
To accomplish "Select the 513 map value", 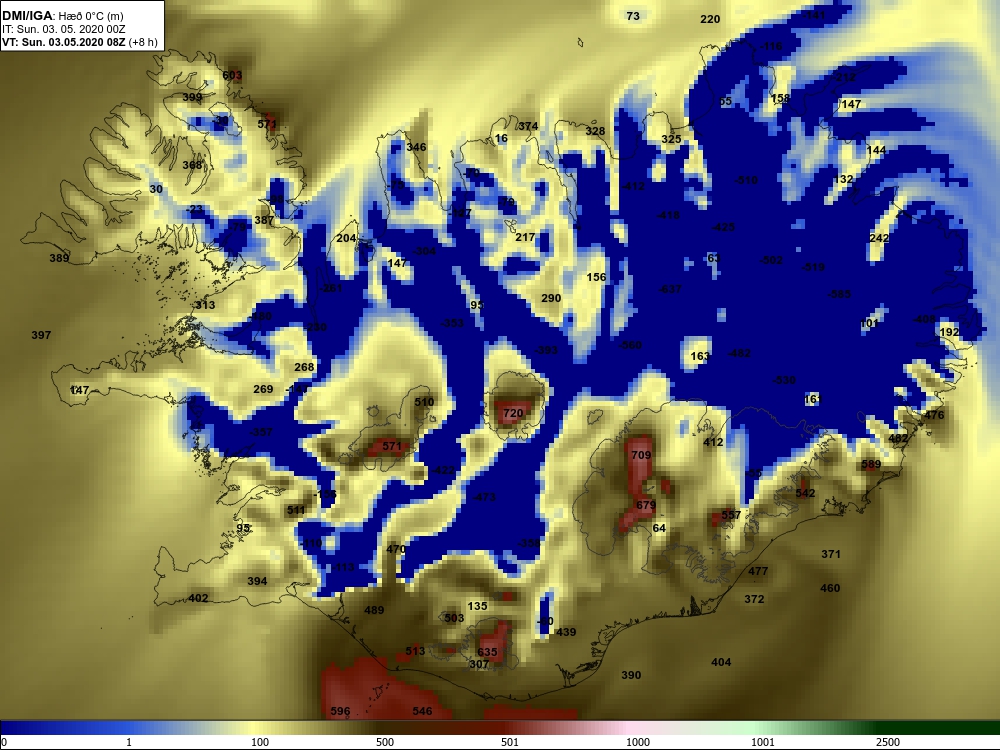I will point(415,651).
